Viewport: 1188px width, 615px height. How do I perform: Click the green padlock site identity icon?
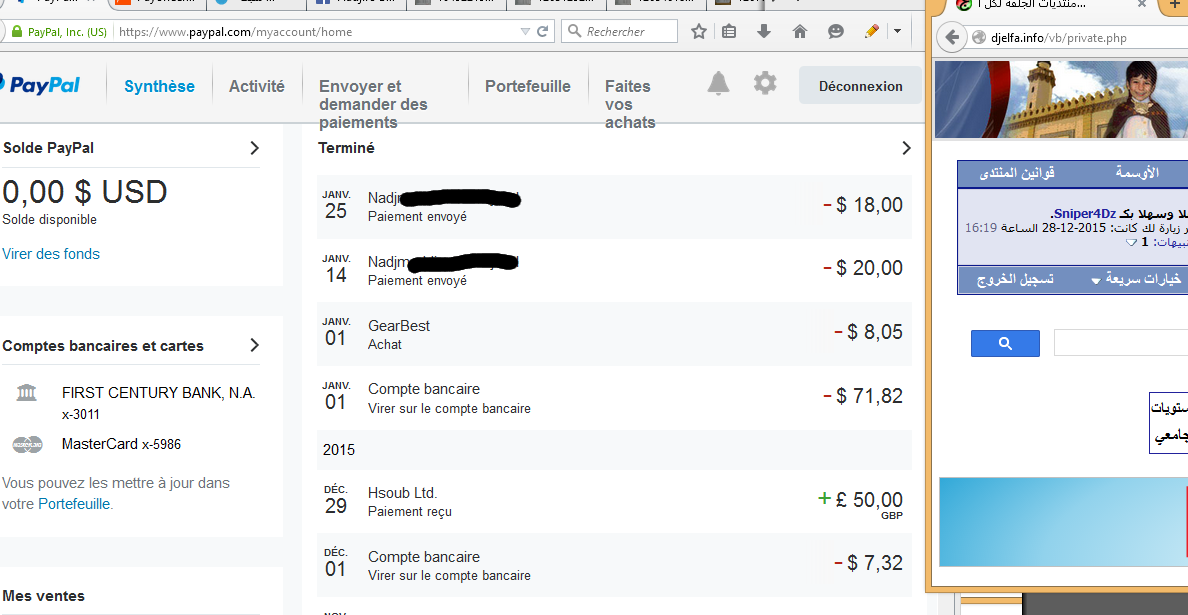pos(17,32)
